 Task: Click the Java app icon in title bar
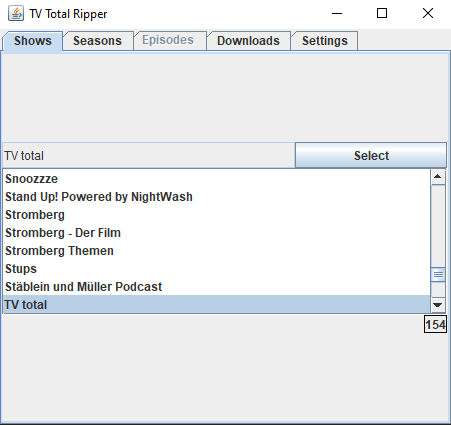point(16,14)
